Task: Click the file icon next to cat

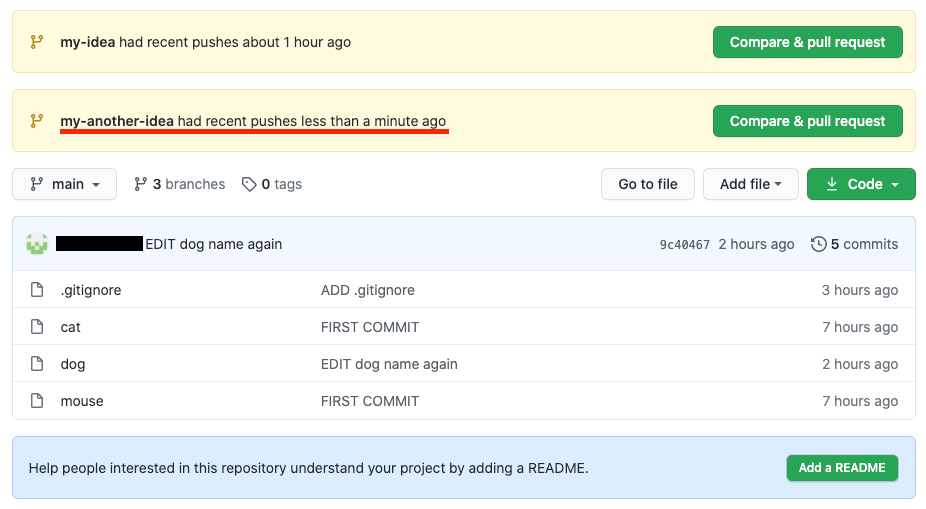Action: 37,327
